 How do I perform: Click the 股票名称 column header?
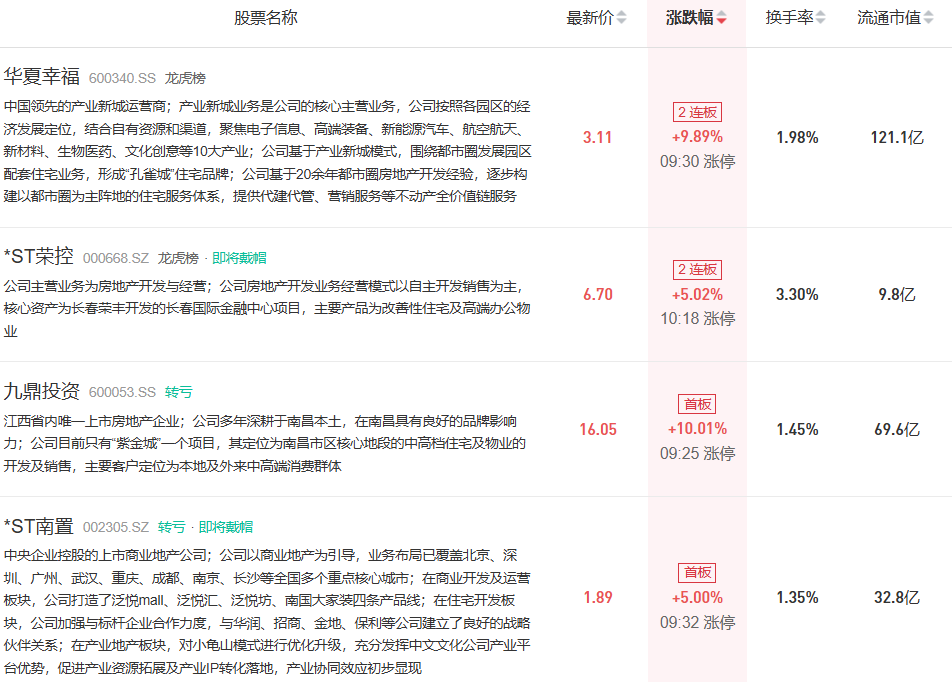[266, 18]
